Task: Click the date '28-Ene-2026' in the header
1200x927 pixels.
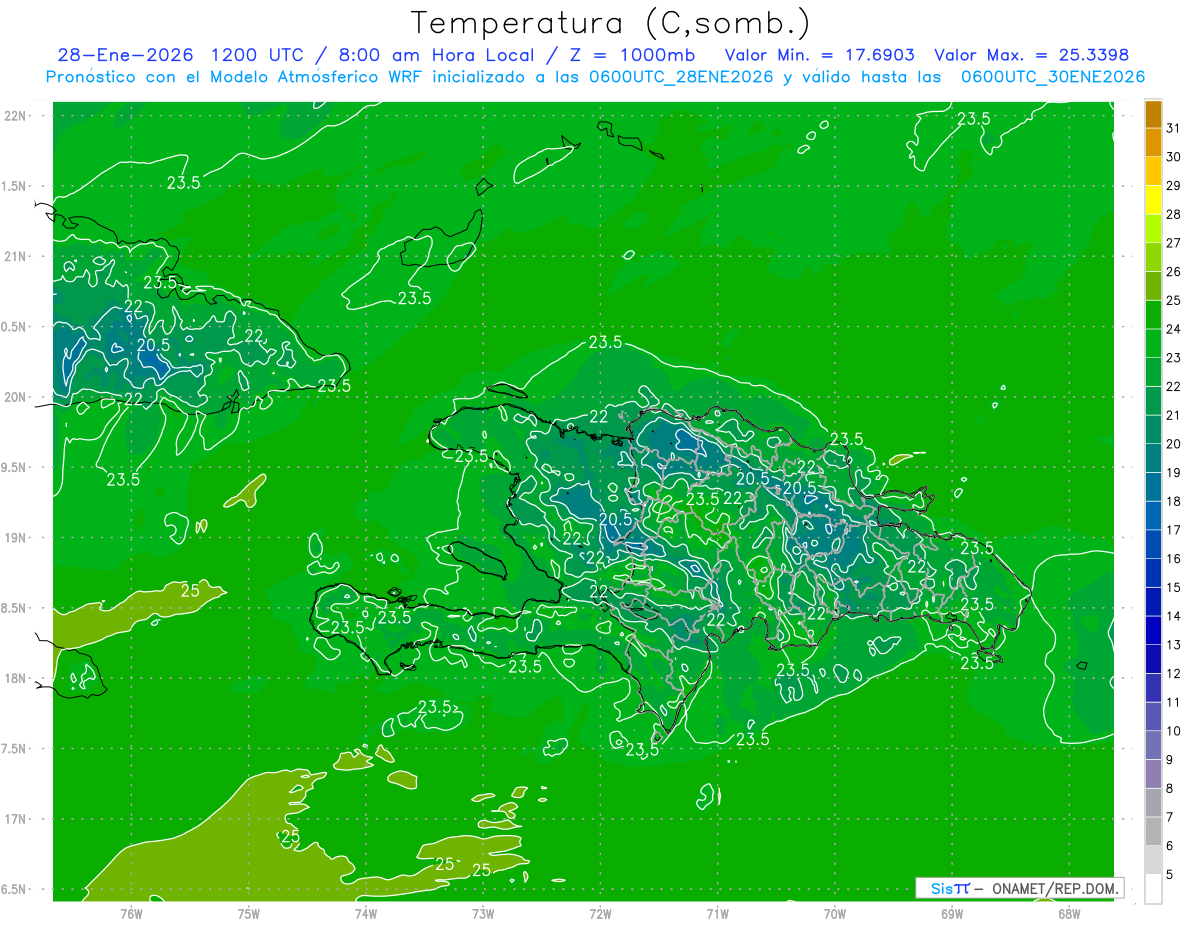Action: pyautogui.click(x=125, y=55)
